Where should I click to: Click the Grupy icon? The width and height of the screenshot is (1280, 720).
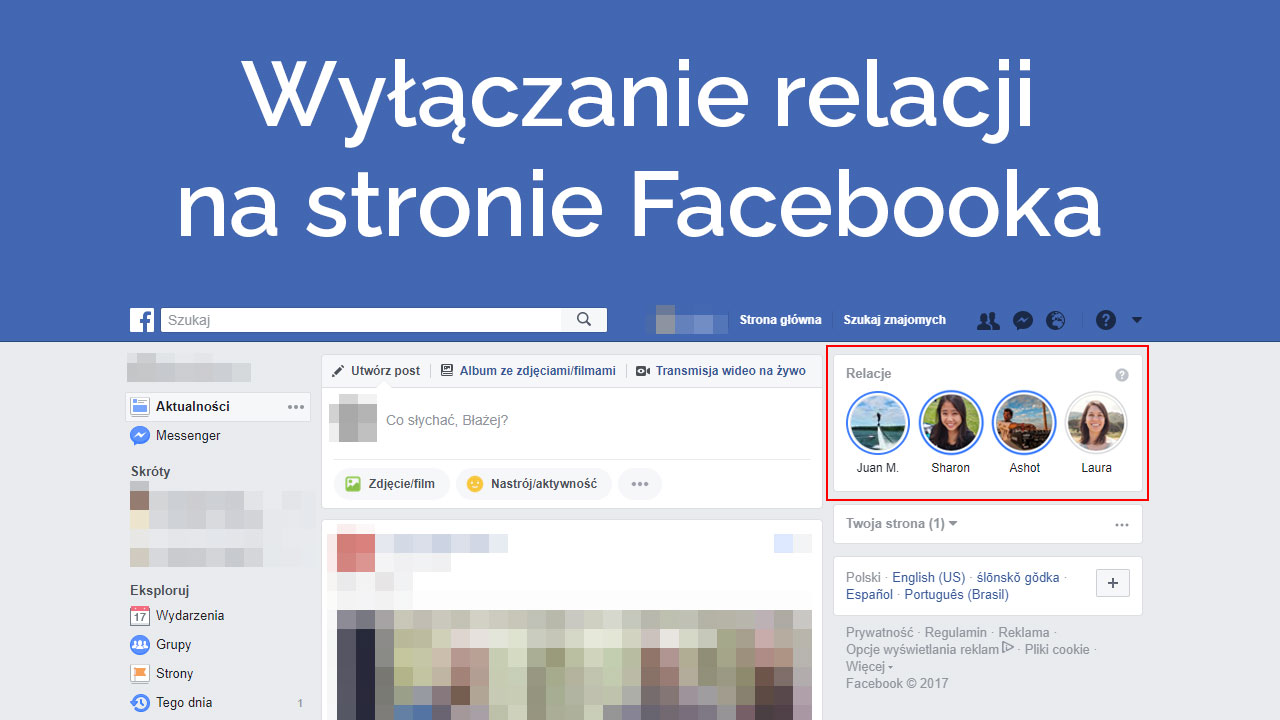tap(140, 645)
